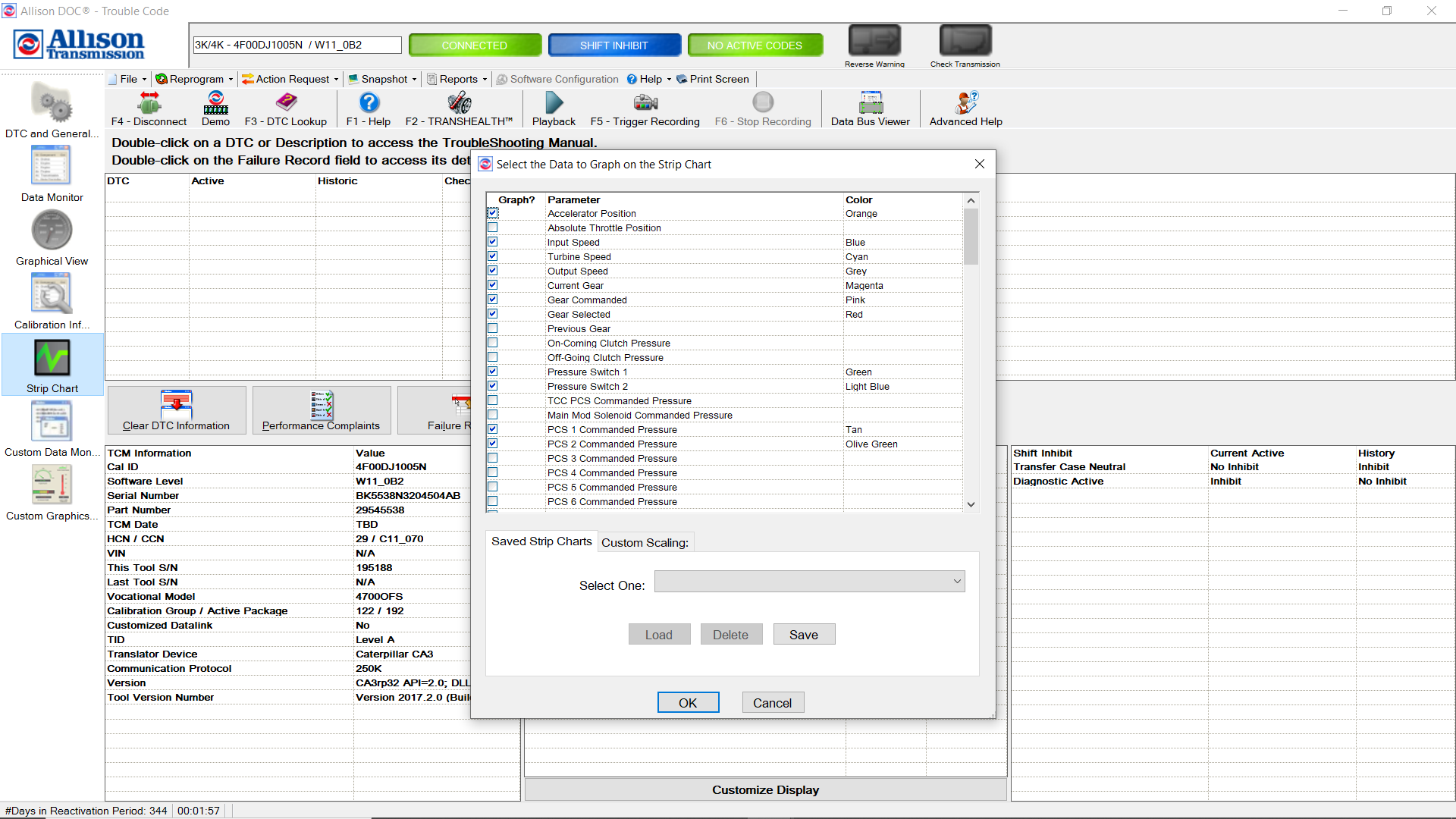Expand the Select One saved chart dropdown
1456x819 pixels.
[x=957, y=582]
